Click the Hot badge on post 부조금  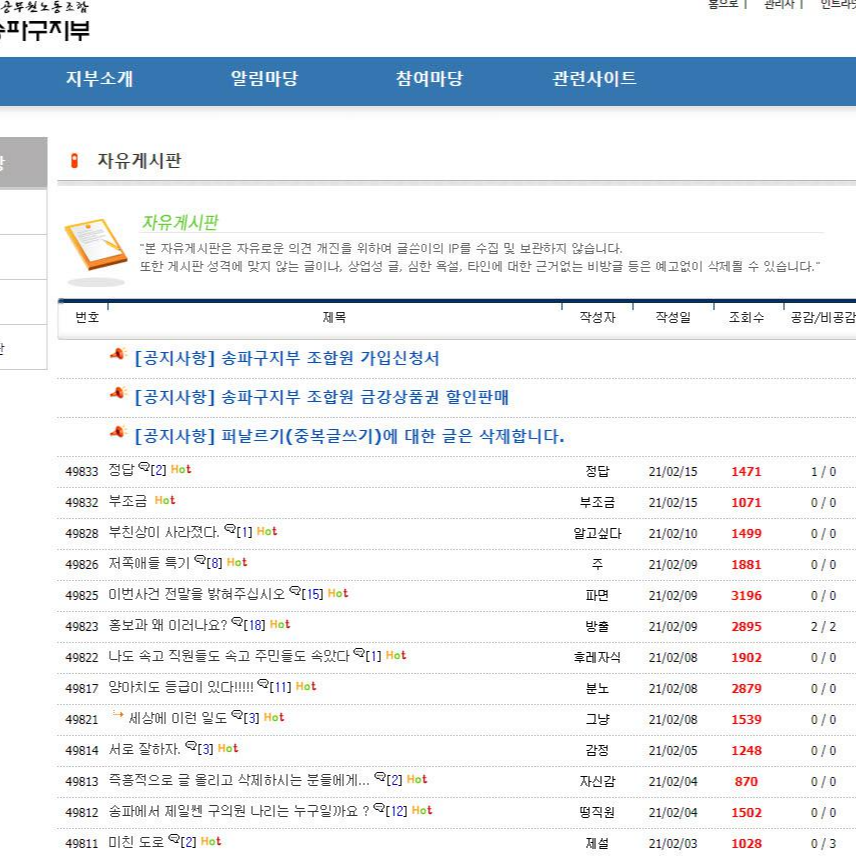pyautogui.click(x=165, y=501)
